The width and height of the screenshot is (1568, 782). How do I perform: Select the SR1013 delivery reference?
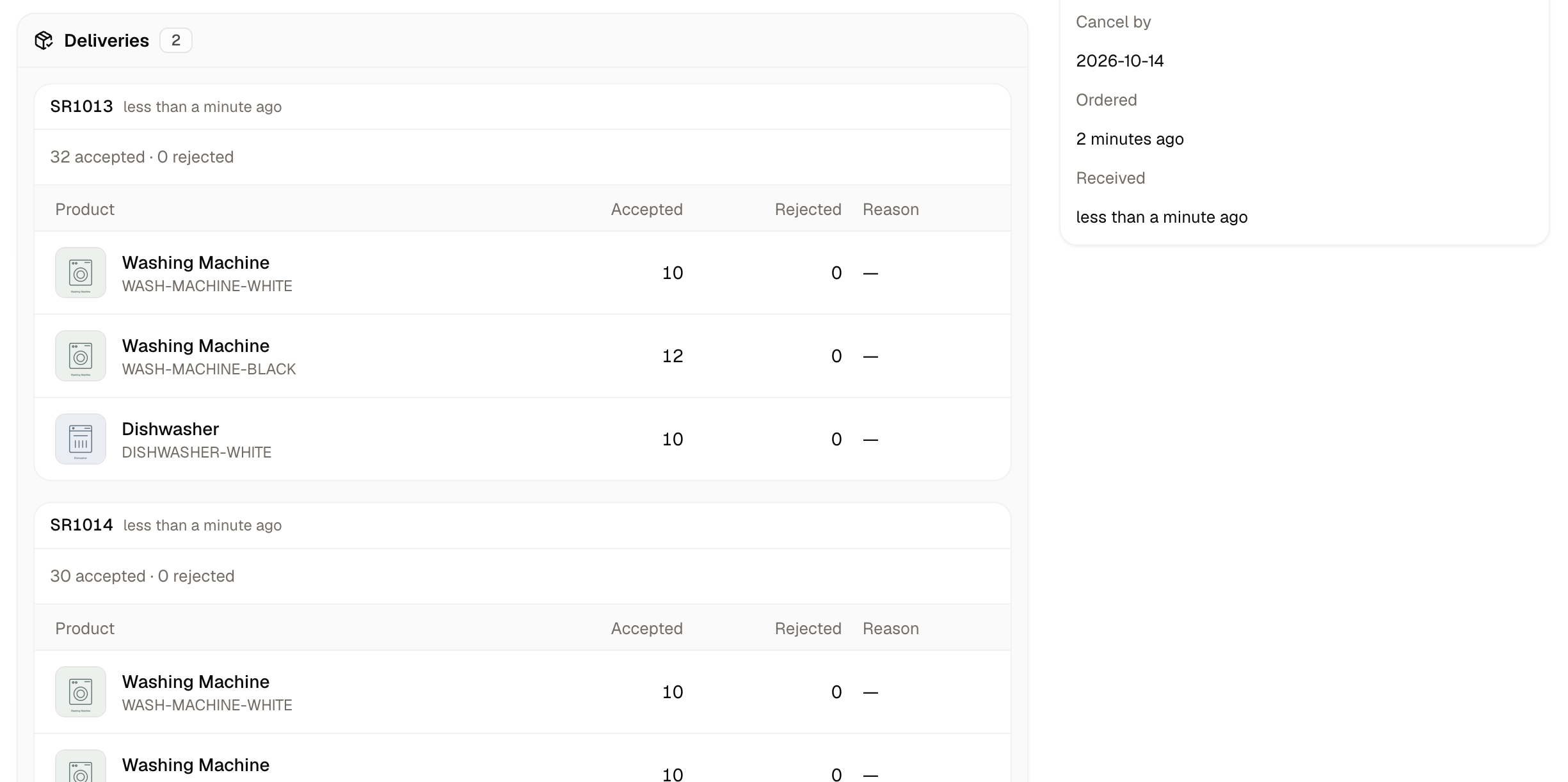(x=81, y=106)
